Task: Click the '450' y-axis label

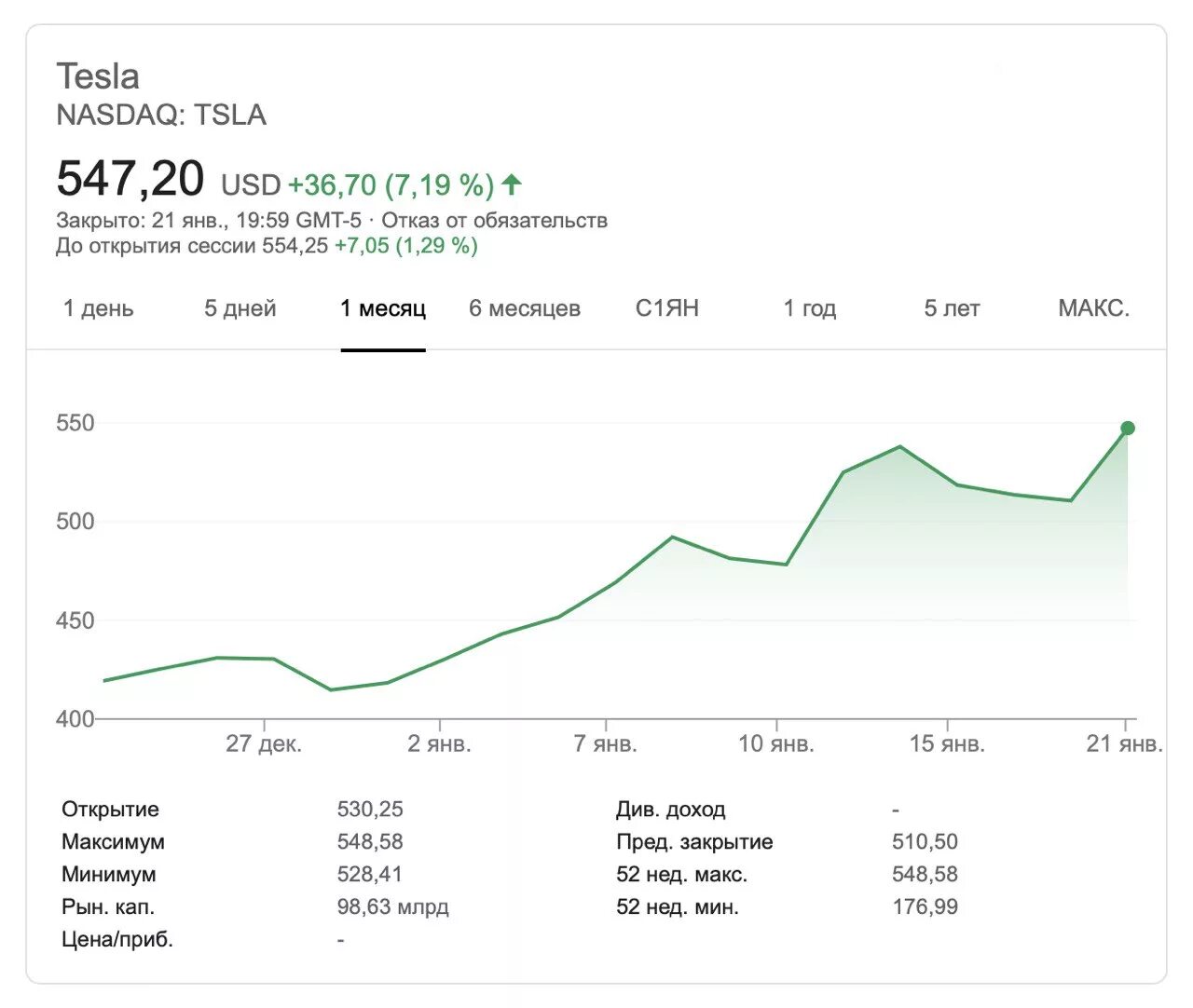Action: coord(75,620)
